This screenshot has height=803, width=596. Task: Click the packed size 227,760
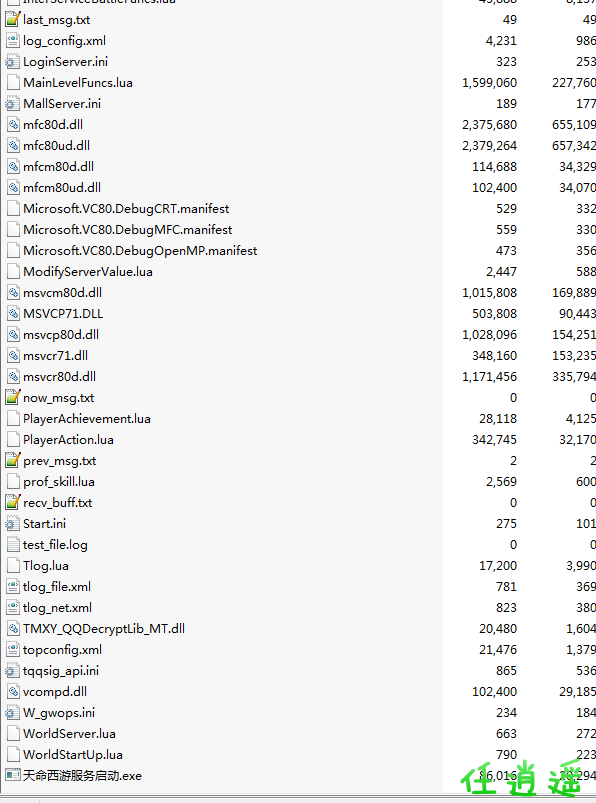pyautogui.click(x=574, y=82)
